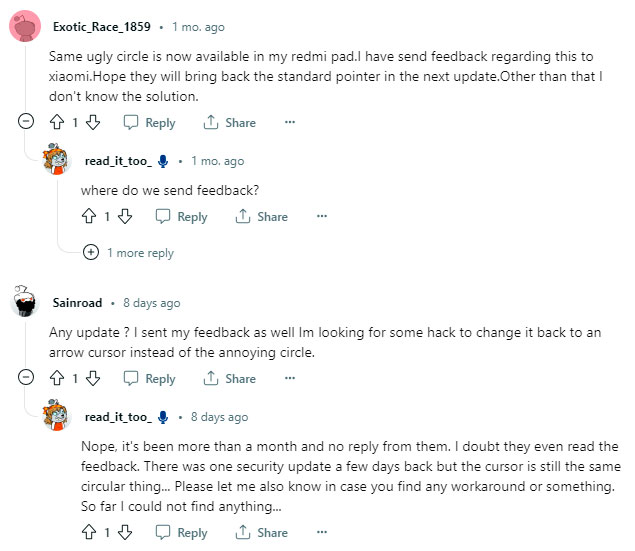The height and width of the screenshot is (551, 635).
Task: Upvote Sainroad's comment
Action: (58, 378)
